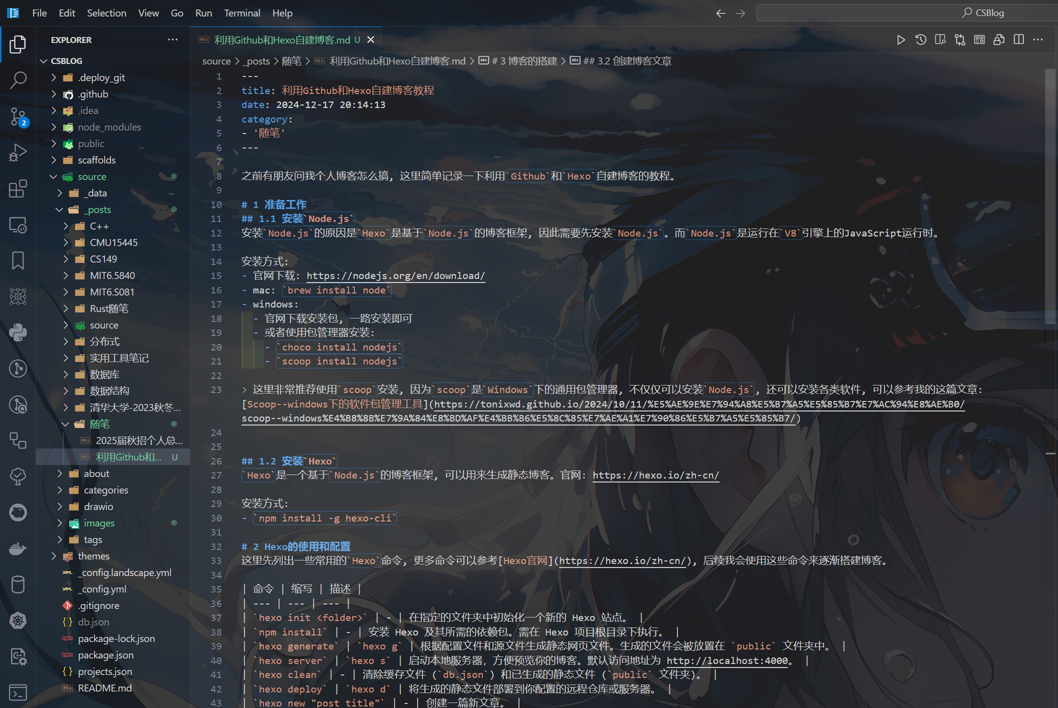Click the _posts breadcrumb segment
This screenshot has height=708, width=1058.
[x=256, y=61]
